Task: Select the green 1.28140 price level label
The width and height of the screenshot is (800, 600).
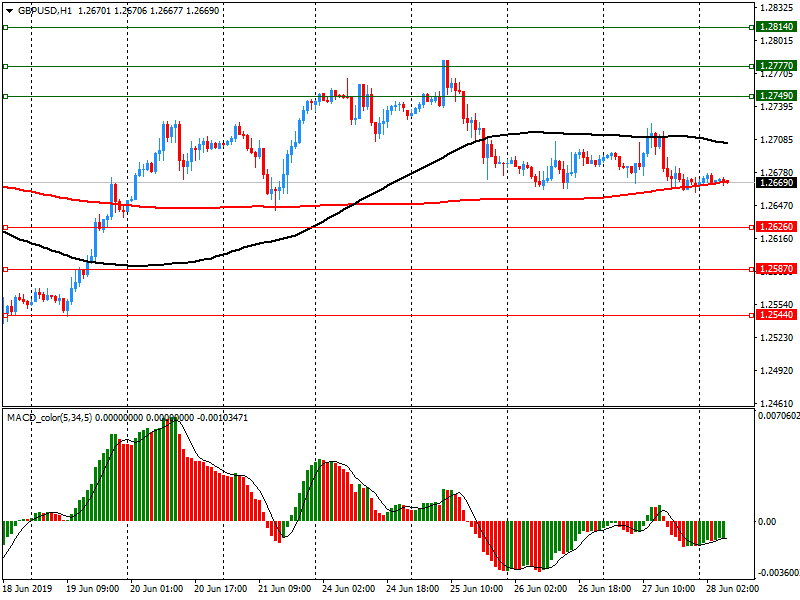Action: 776,27
